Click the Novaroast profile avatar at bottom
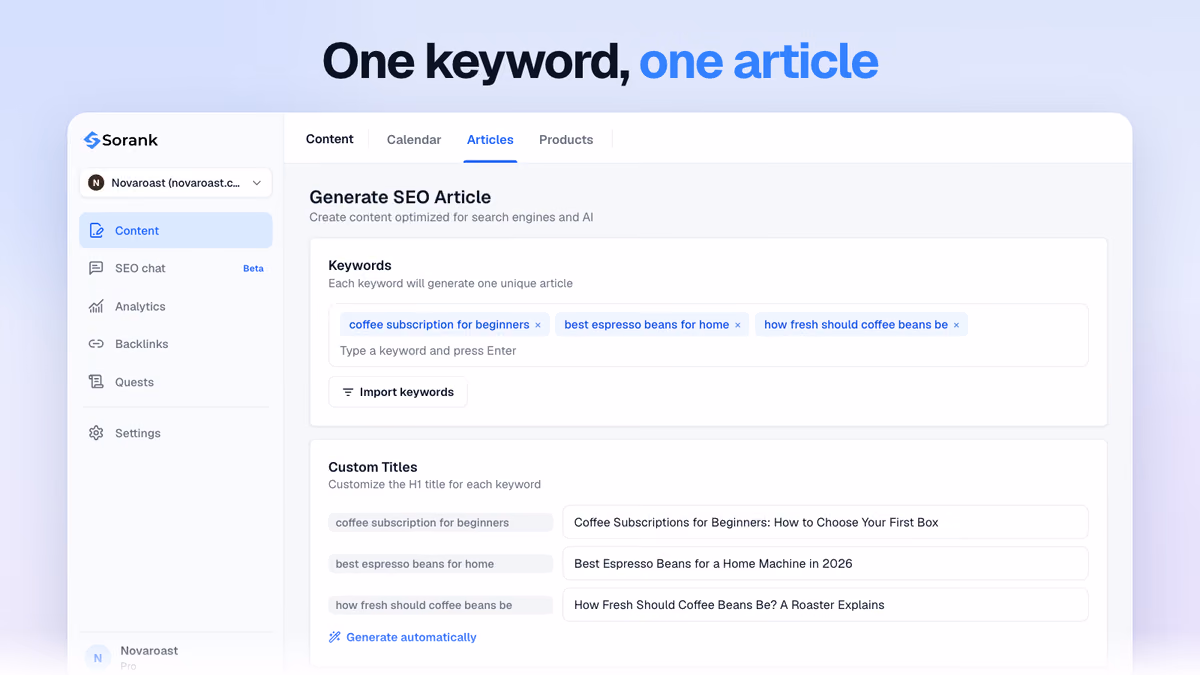This screenshot has width=1200, height=675. click(x=97, y=657)
